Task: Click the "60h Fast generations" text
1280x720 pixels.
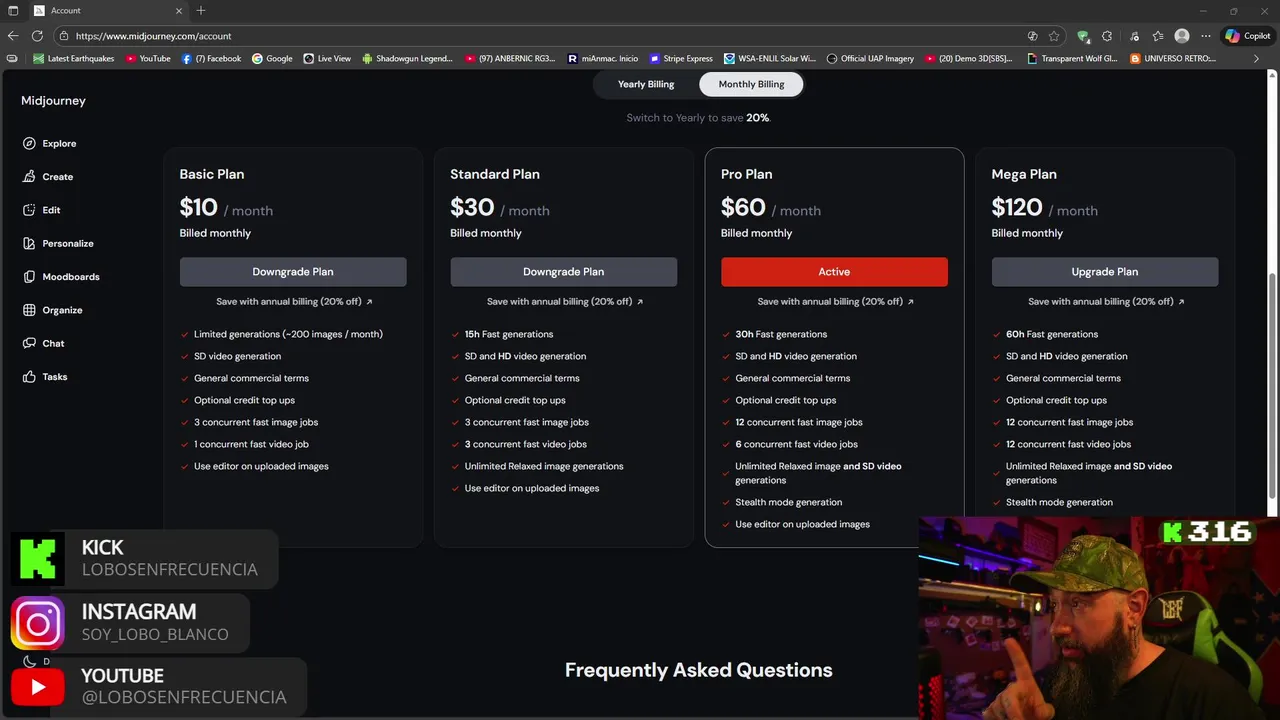Action: click(x=1051, y=334)
